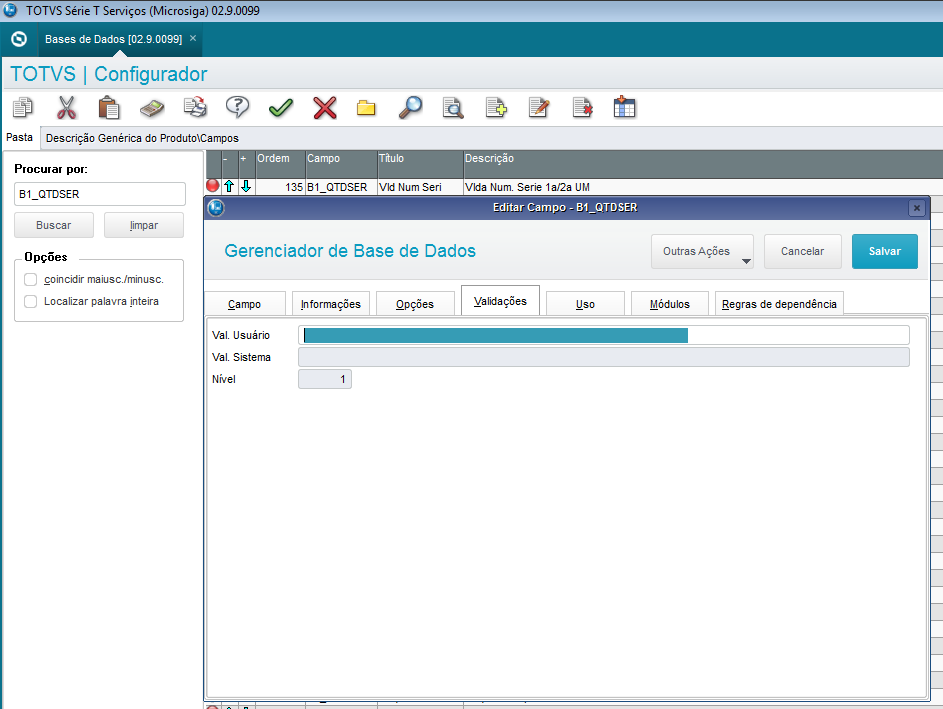The width and height of the screenshot is (943, 709).
Task: Enable coincidir maiusc./minusc. checkbox
Action: click(31, 280)
